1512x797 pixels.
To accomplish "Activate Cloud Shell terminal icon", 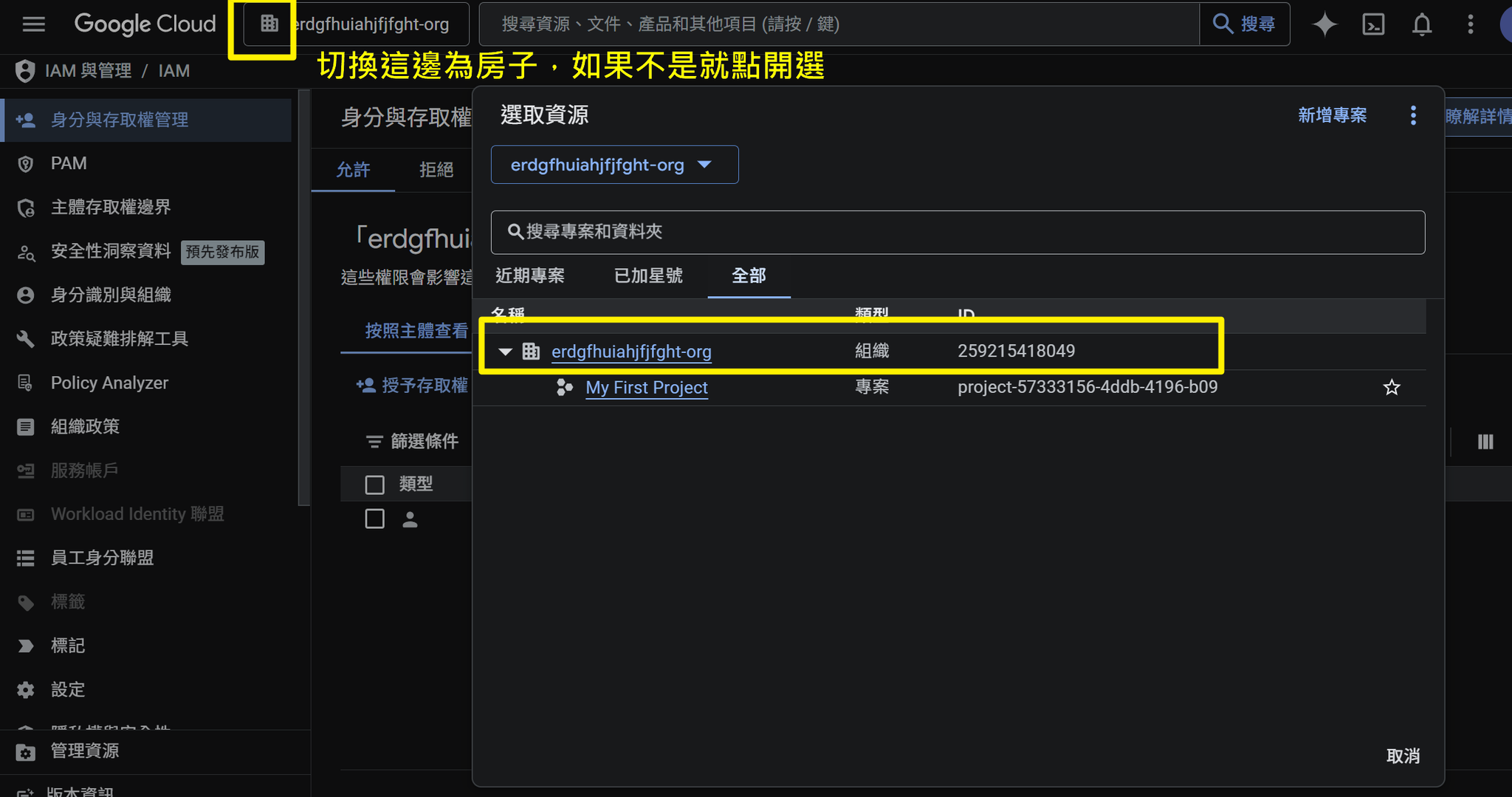I will (1373, 24).
